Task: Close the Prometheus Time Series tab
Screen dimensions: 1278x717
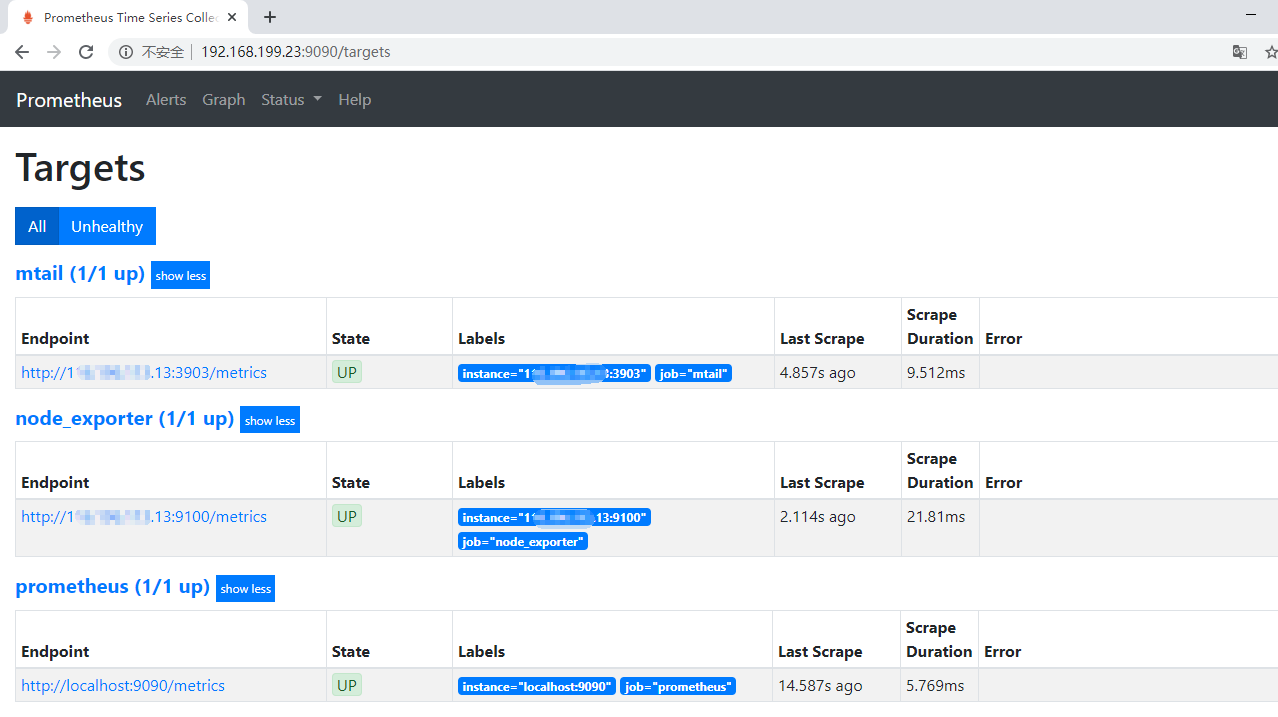Action: (232, 17)
